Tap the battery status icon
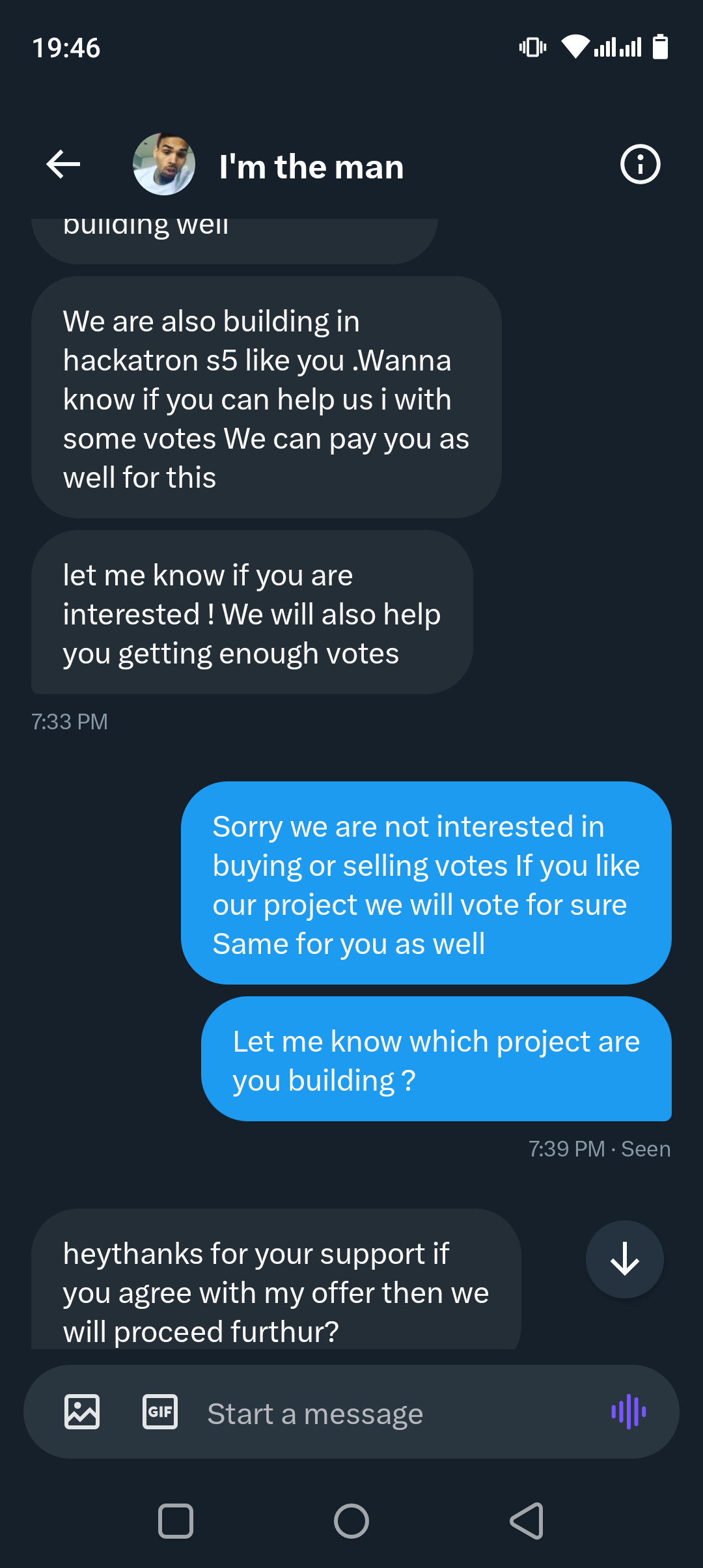Image resolution: width=703 pixels, height=1568 pixels. 660,47
